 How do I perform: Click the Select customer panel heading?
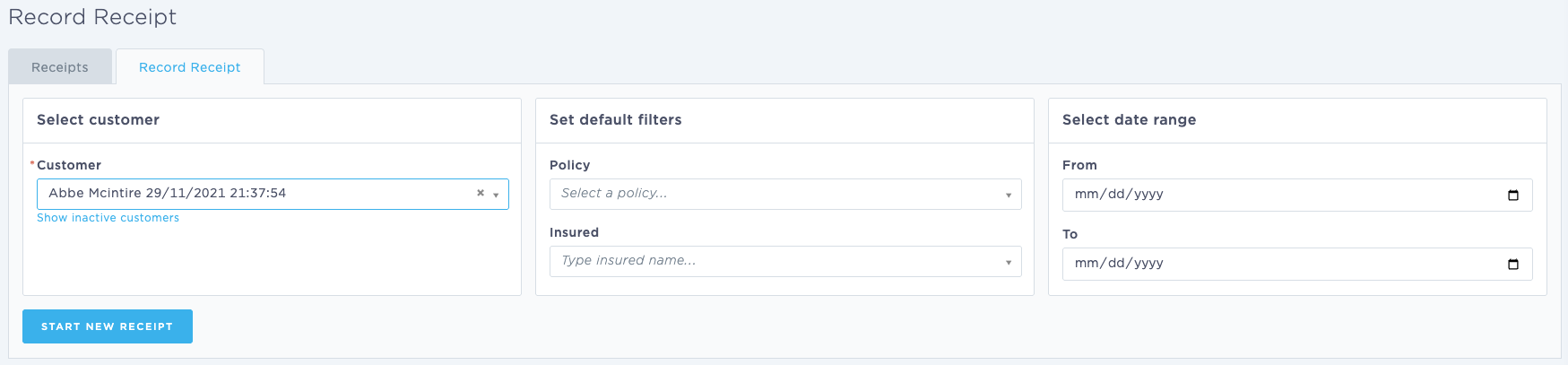coord(98,119)
